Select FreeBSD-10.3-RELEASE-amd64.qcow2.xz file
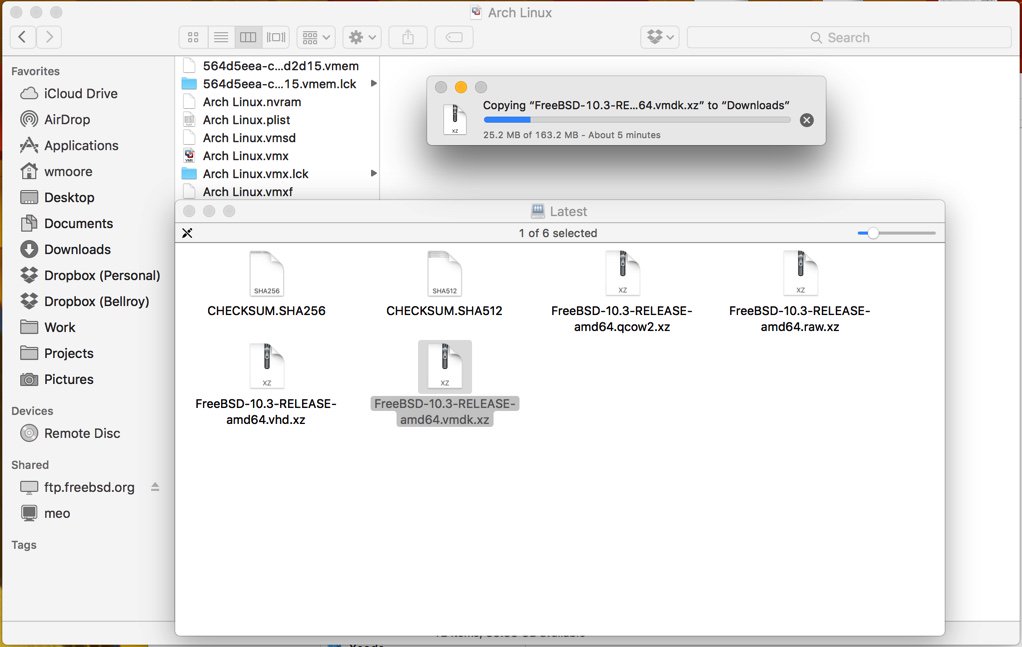This screenshot has height=647, width=1022. (622, 291)
